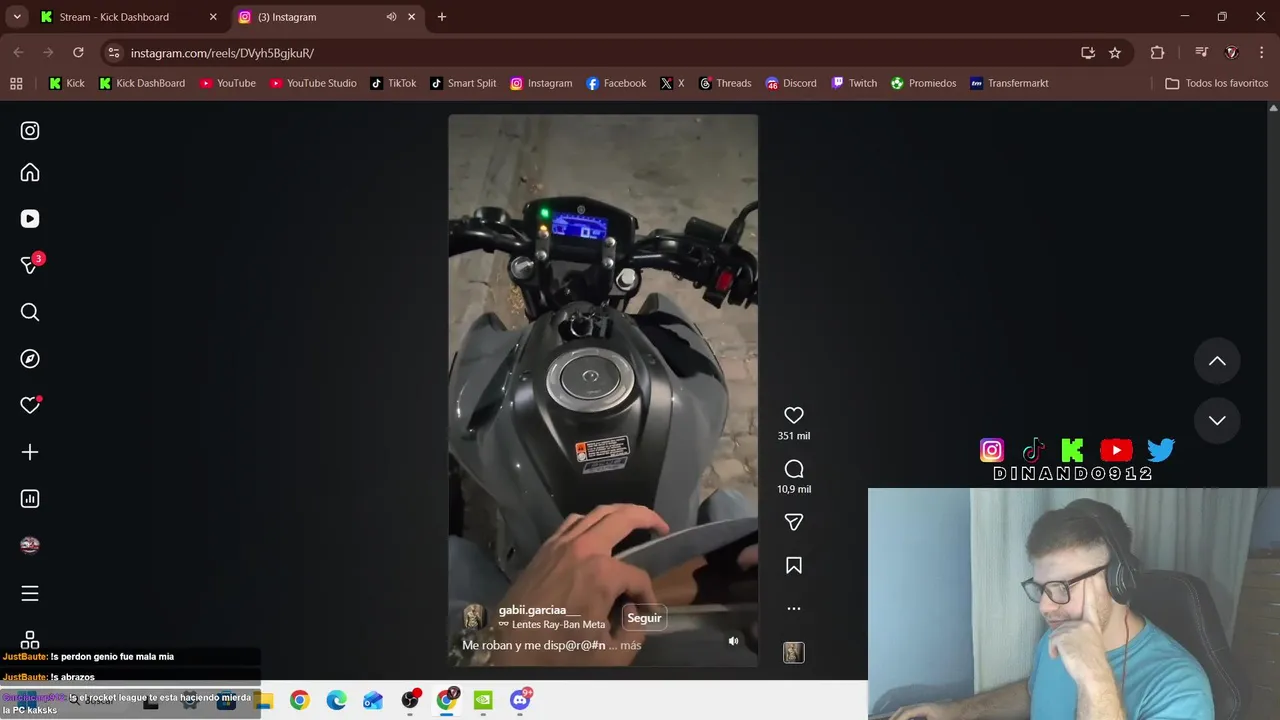Viewport: 1280px width, 720px height.
Task: Mute the reel sound with speaker icon
Action: pos(733,641)
